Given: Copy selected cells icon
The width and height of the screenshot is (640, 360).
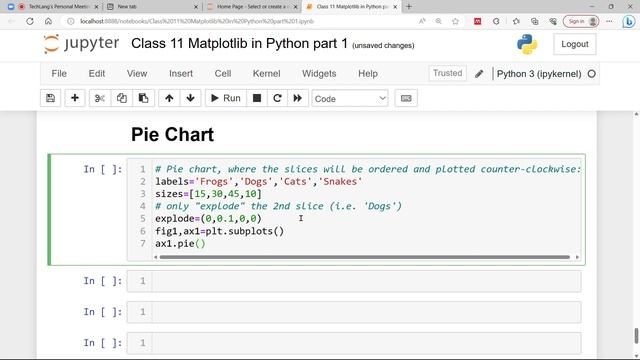Looking at the screenshot, I should point(122,98).
